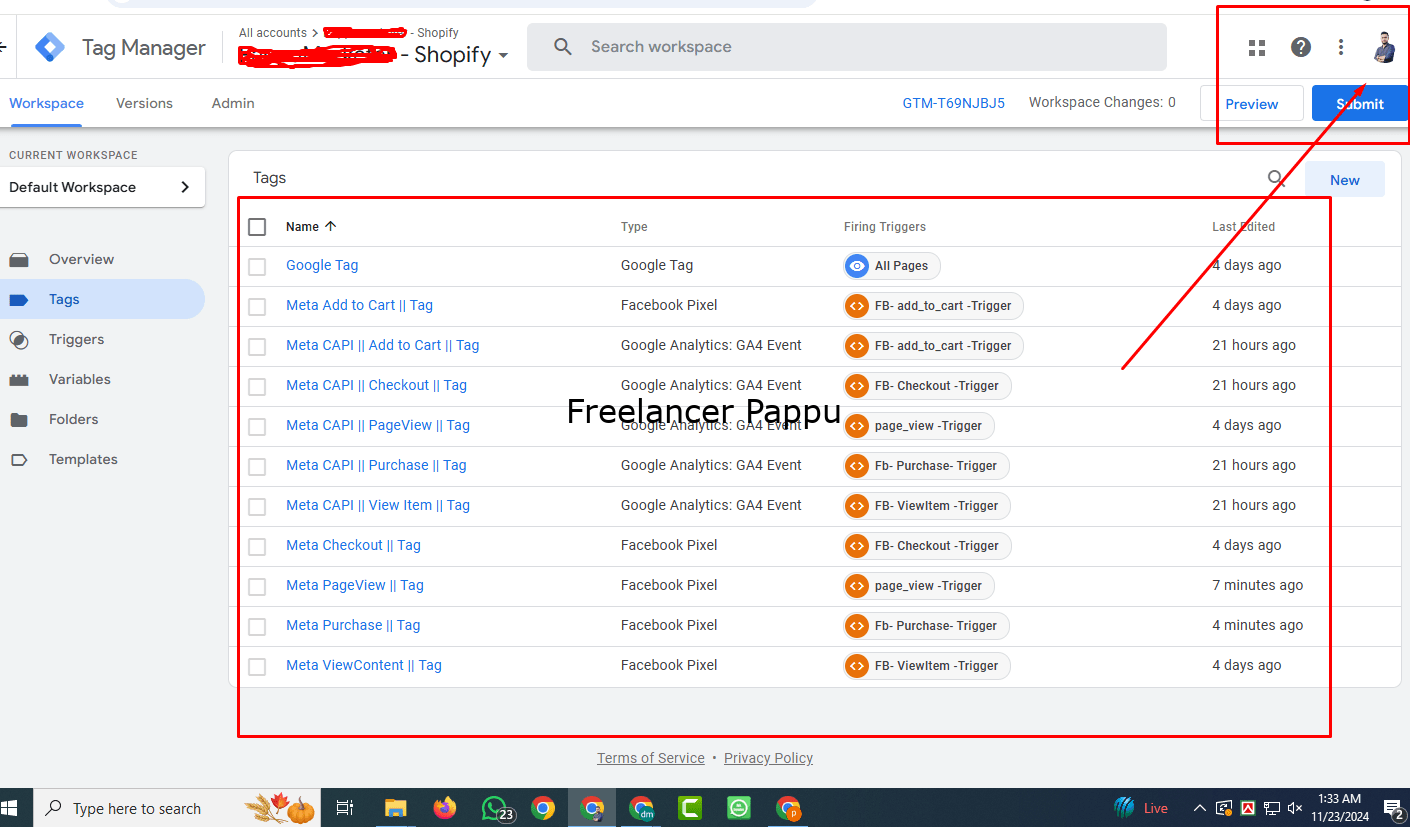
Task: Open the Help question mark icon
Action: [x=1301, y=47]
